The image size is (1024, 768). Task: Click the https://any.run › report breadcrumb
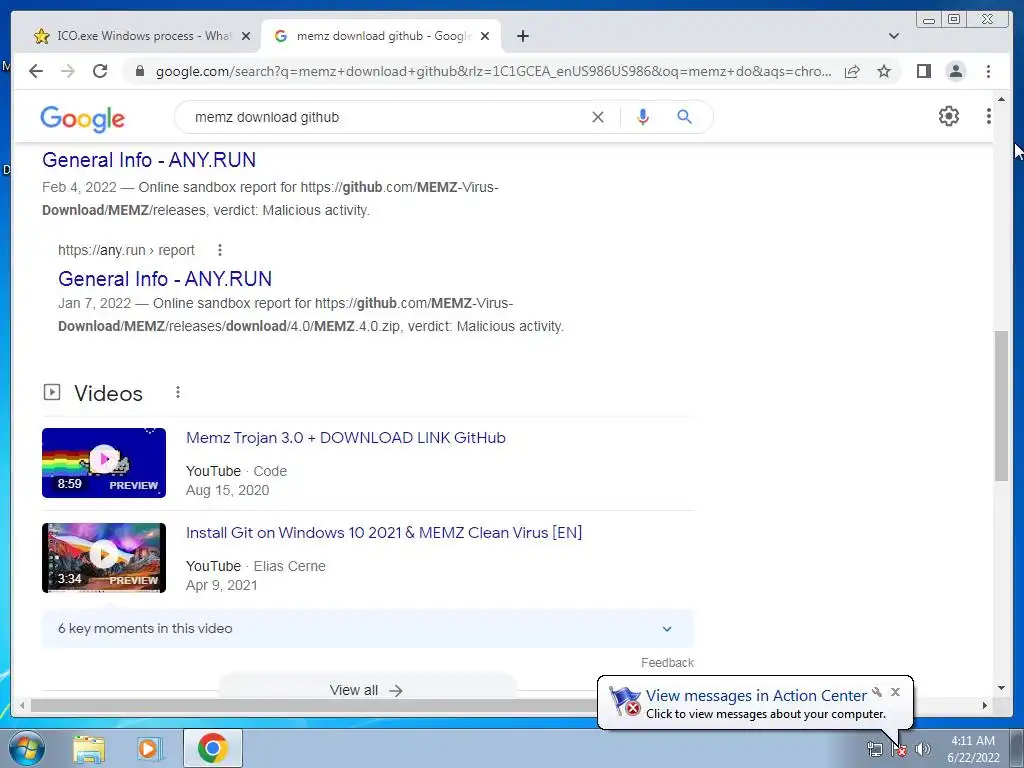point(126,250)
